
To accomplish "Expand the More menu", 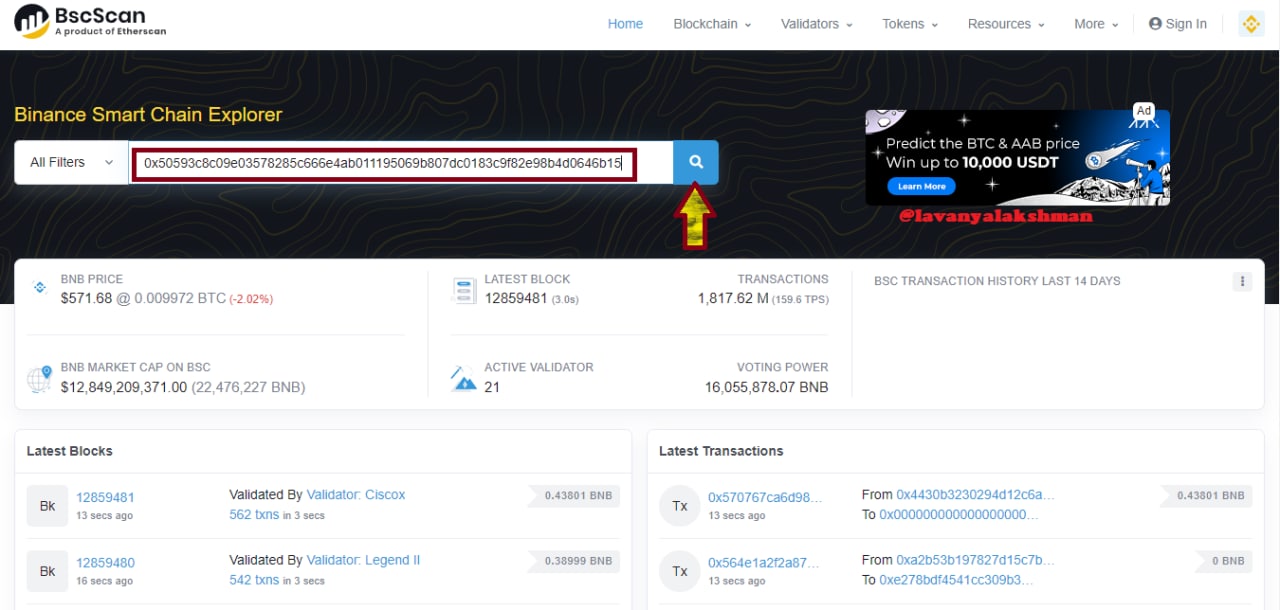I will 1096,24.
